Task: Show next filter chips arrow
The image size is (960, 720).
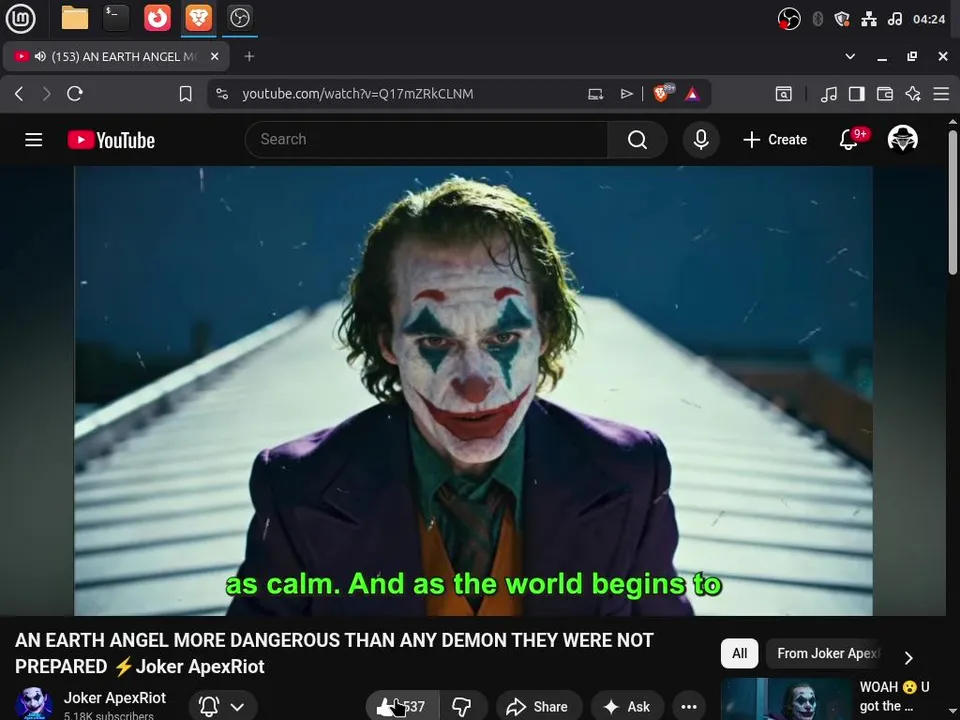Action: pos(909,658)
